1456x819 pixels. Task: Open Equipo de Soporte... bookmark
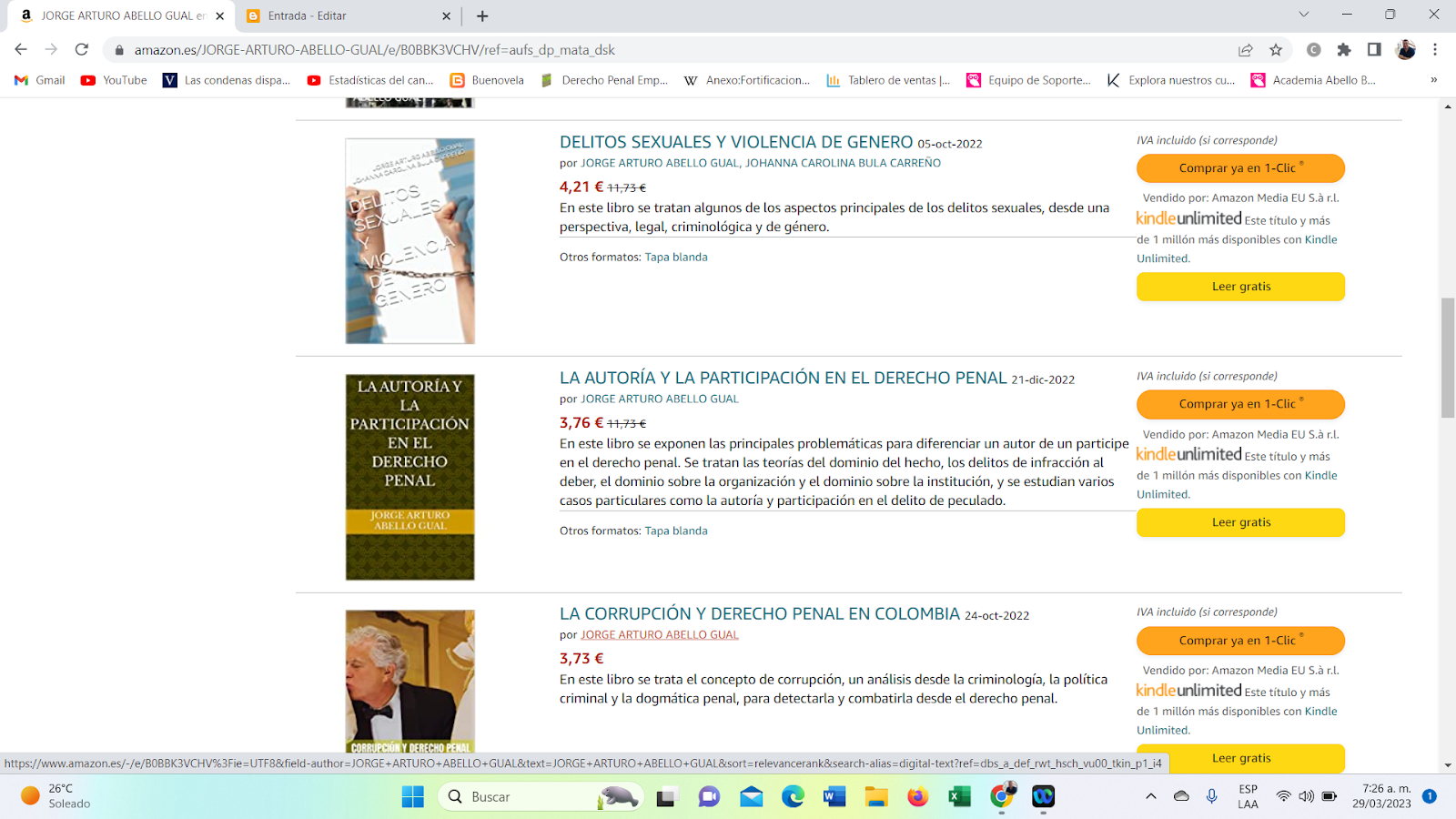click(x=1029, y=80)
